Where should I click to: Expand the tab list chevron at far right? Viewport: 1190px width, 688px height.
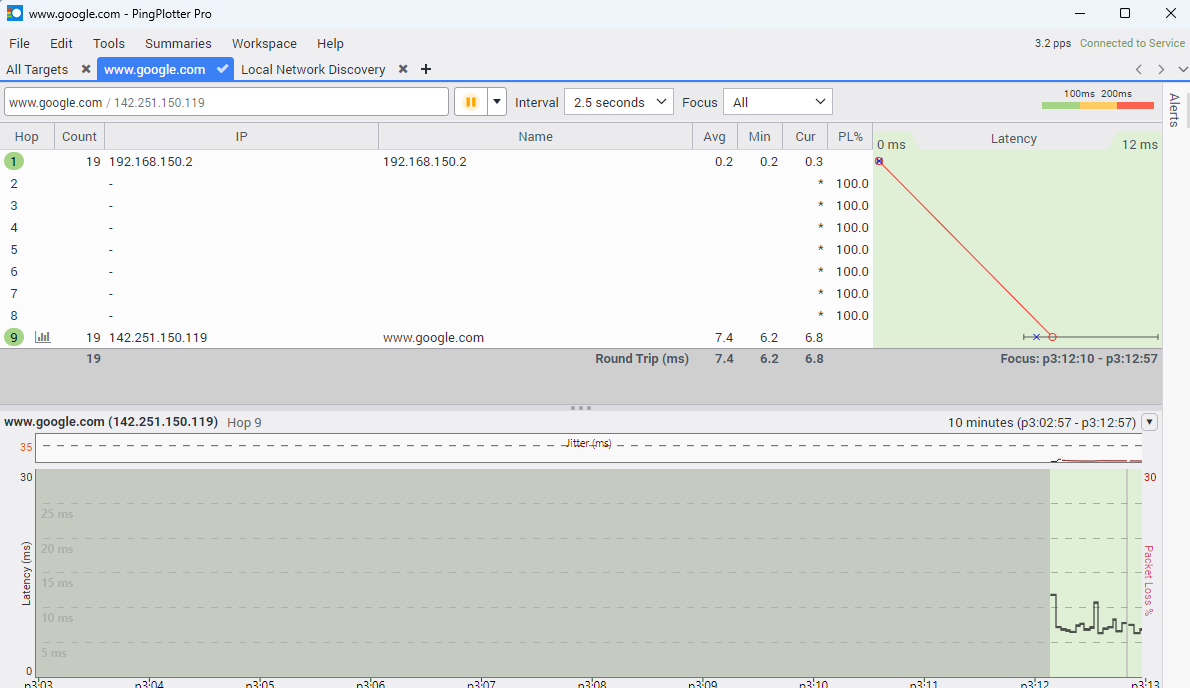tap(1182, 69)
